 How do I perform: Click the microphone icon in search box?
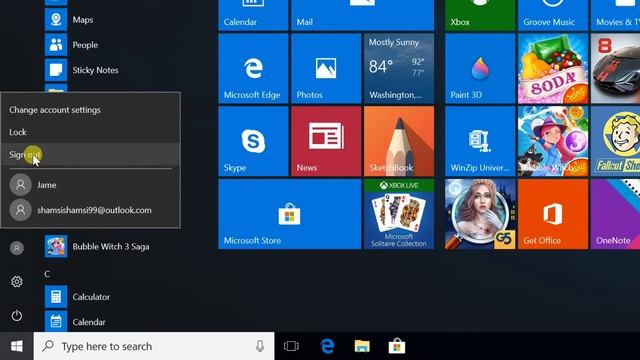(x=260, y=346)
